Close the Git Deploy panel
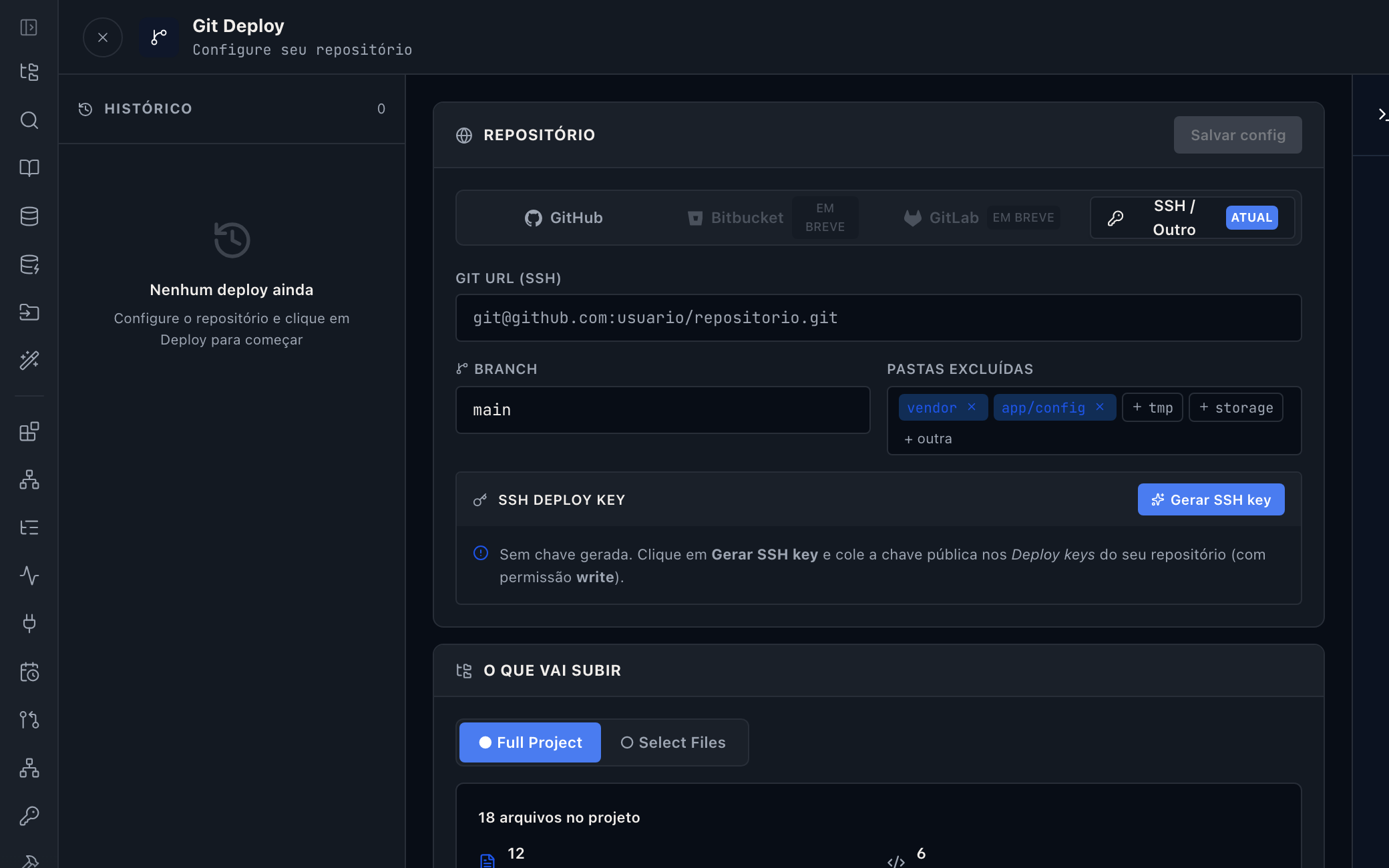The width and height of the screenshot is (1389, 868). pyautogui.click(x=103, y=37)
